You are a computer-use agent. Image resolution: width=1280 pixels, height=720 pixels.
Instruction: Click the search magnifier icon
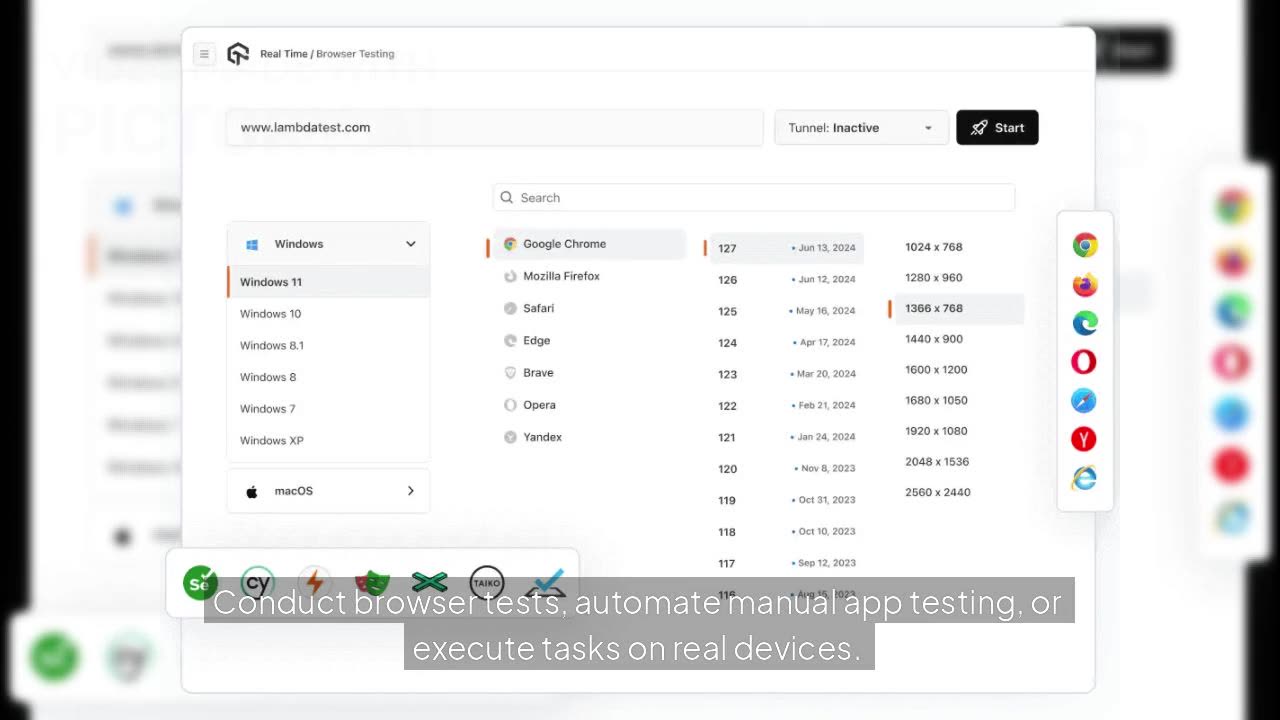(507, 198)
